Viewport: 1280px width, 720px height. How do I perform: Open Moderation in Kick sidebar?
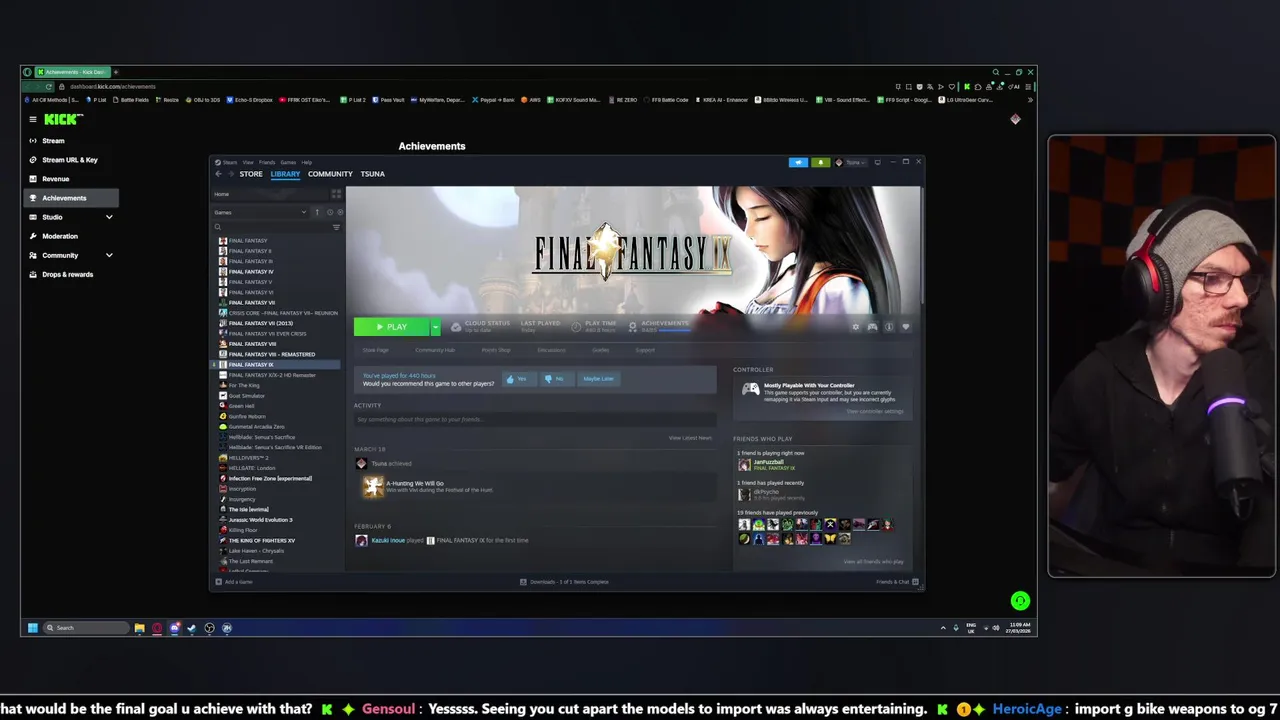(x=60, y=236)
